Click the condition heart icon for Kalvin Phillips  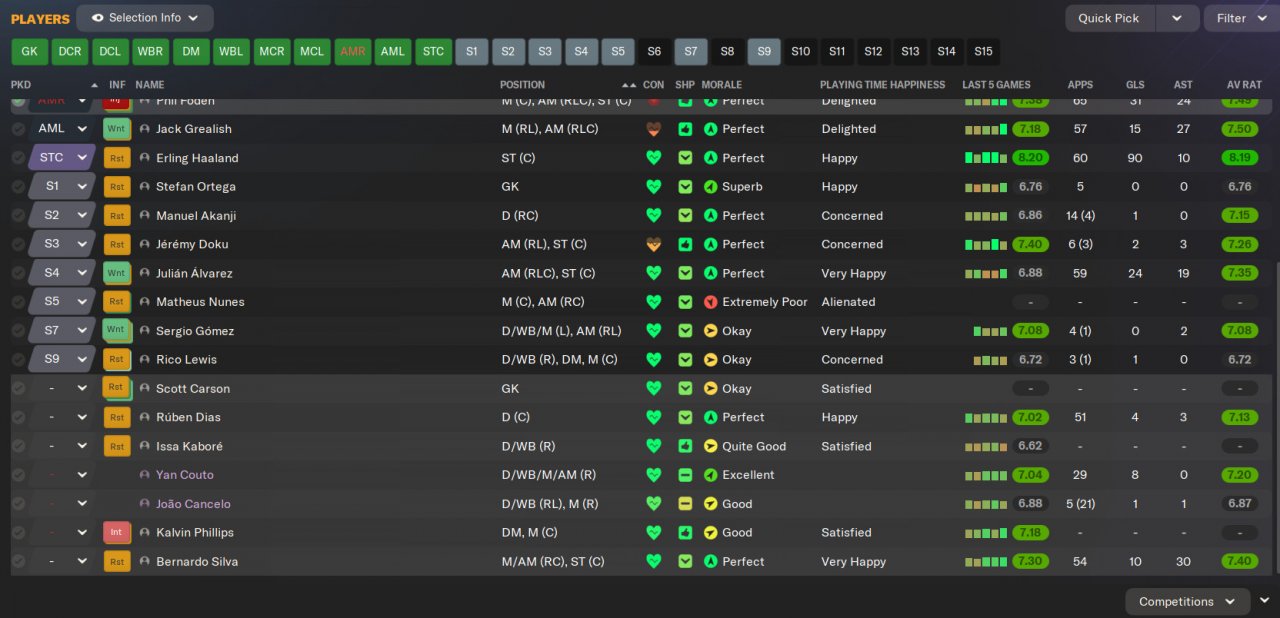(654, 533)
